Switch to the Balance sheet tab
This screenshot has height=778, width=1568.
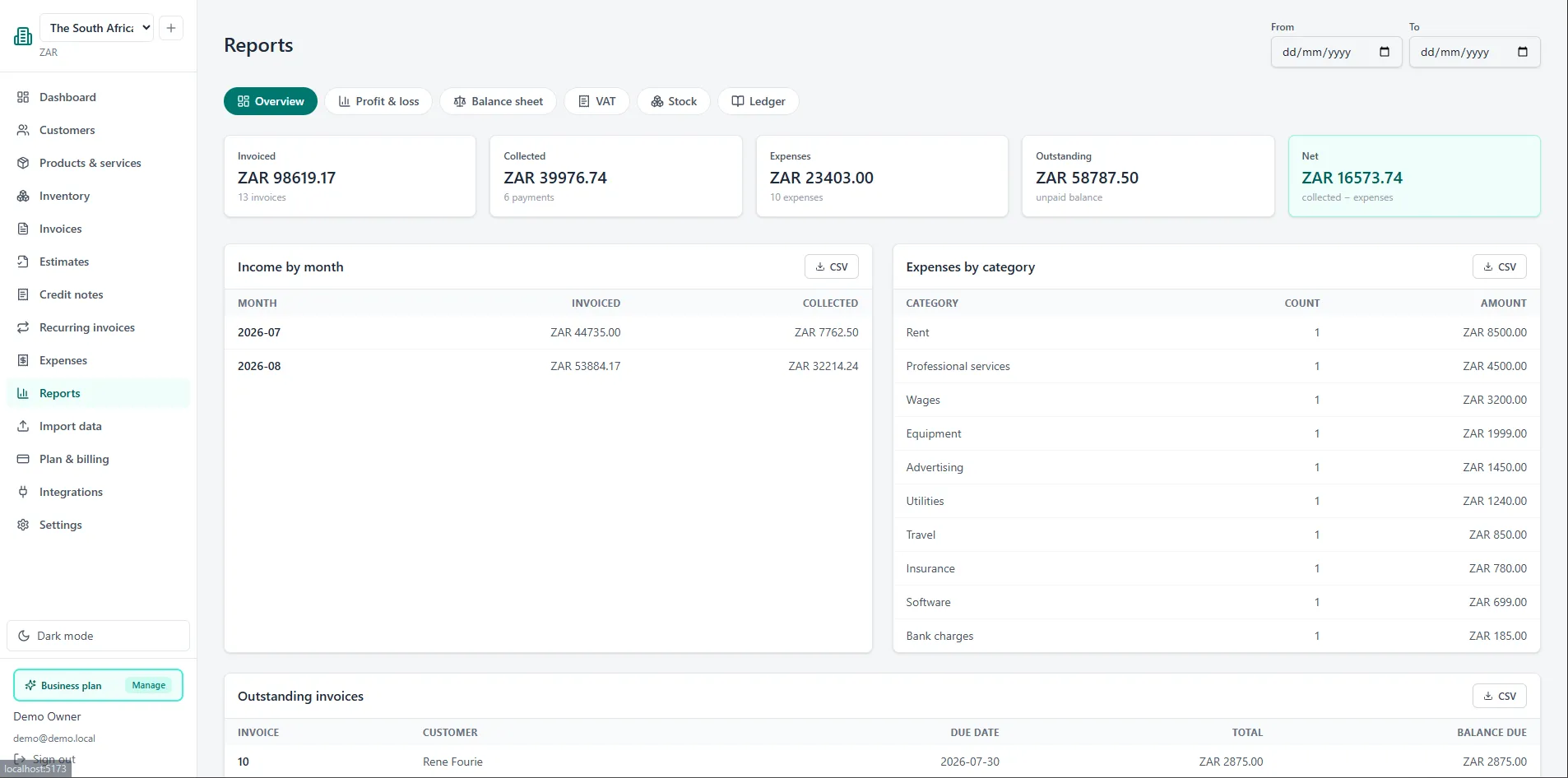pyautogui.click(x=499, y=101)
